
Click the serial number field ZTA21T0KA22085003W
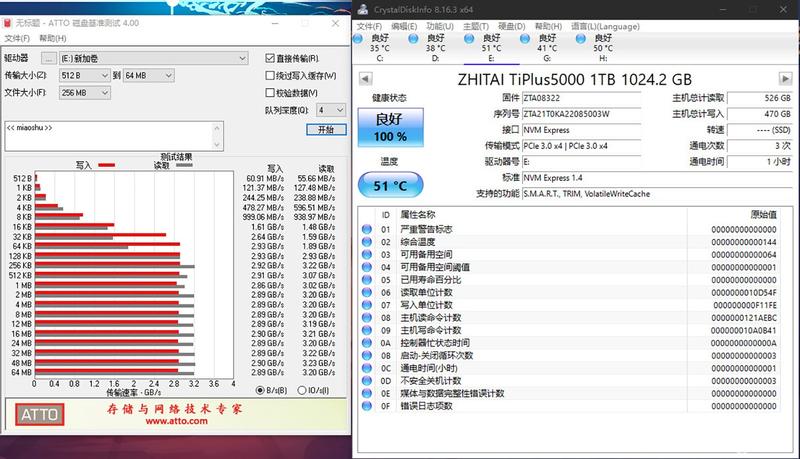582,114
